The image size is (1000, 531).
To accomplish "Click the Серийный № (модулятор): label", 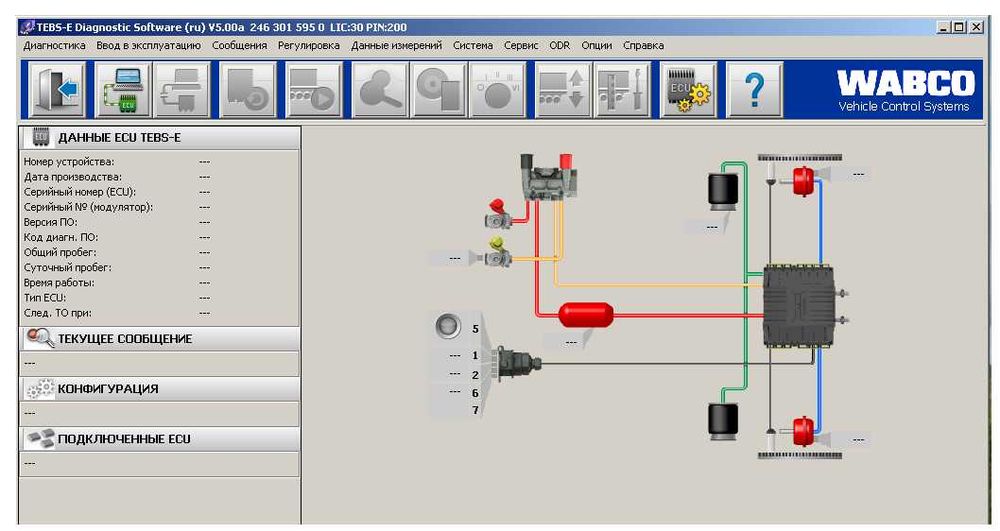I will [x=88, y=207].
